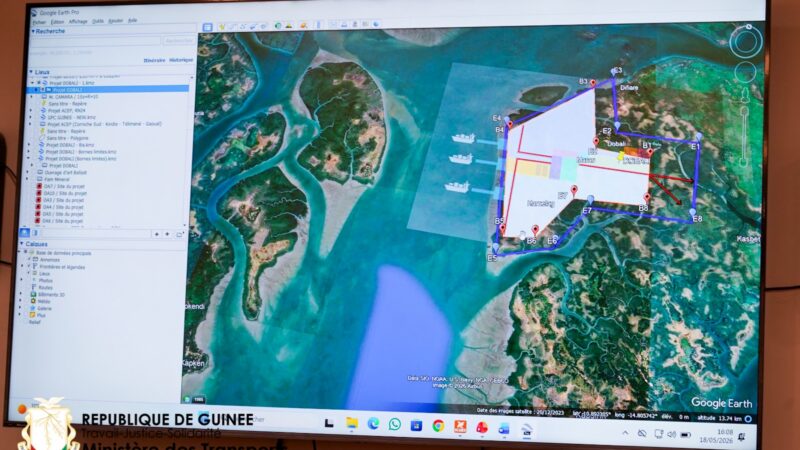
Task: Open the Affichage menu
Action: [78, 22]
